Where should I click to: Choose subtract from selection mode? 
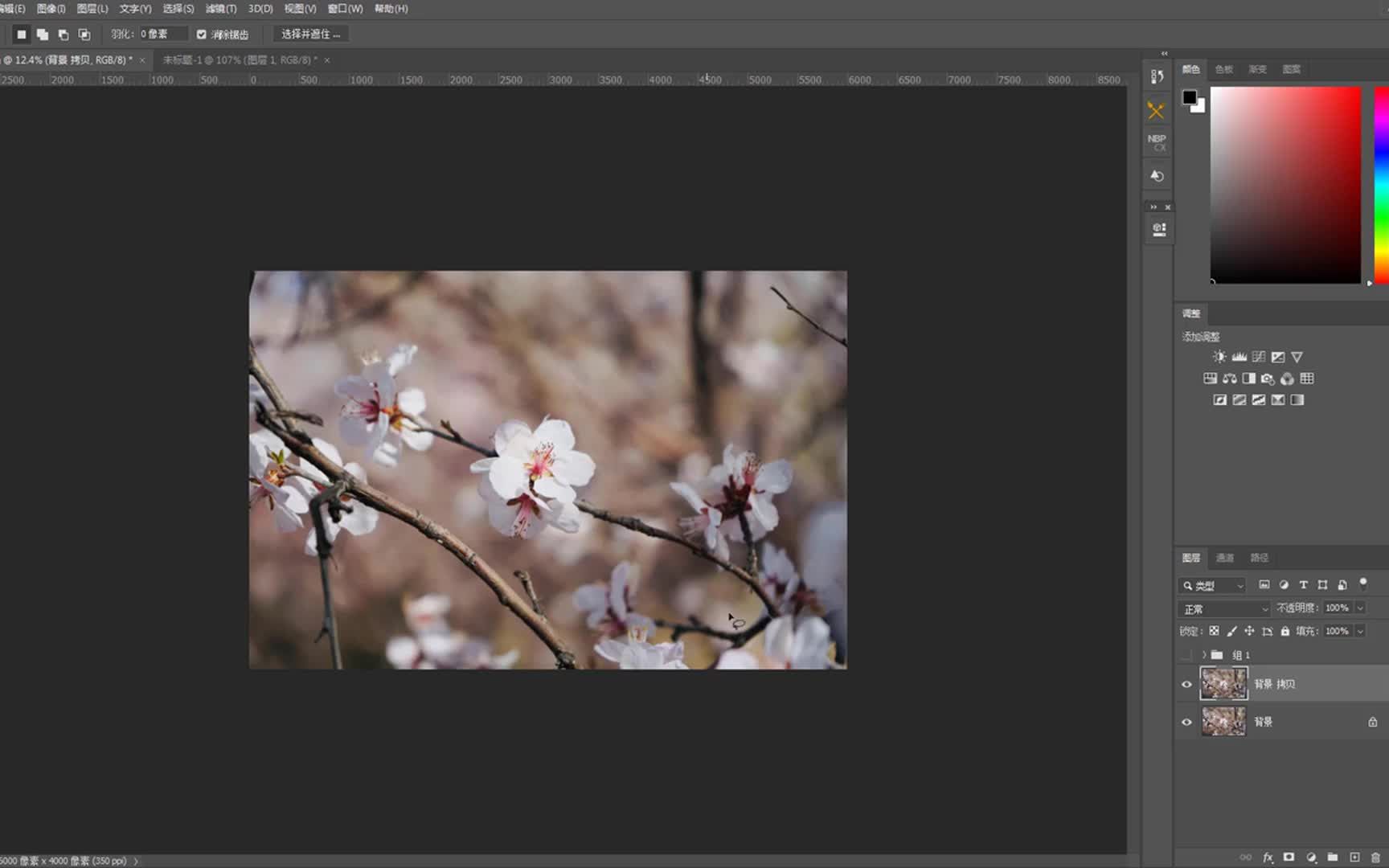click(64, 35)
